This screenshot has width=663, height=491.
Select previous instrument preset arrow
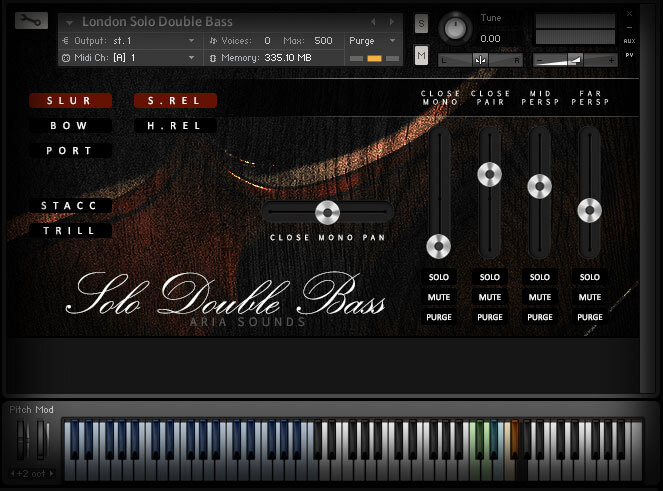point(373,22)
